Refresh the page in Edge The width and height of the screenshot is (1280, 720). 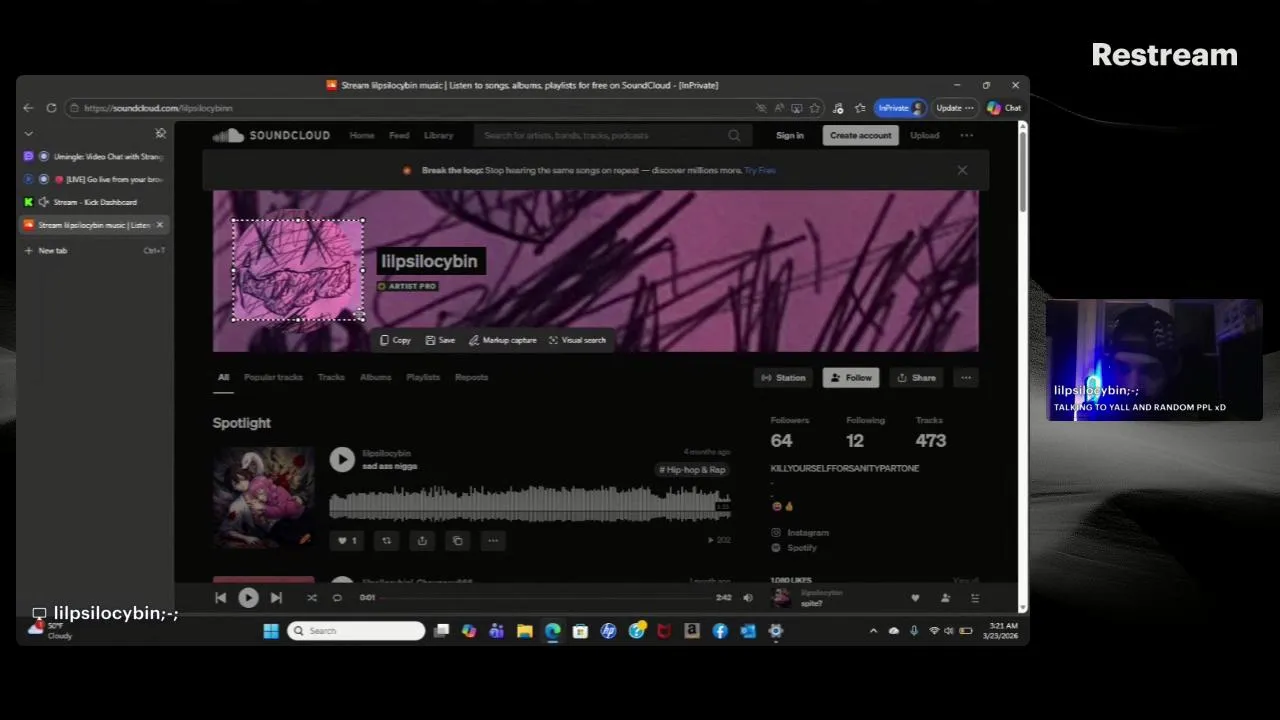point(52,108)
